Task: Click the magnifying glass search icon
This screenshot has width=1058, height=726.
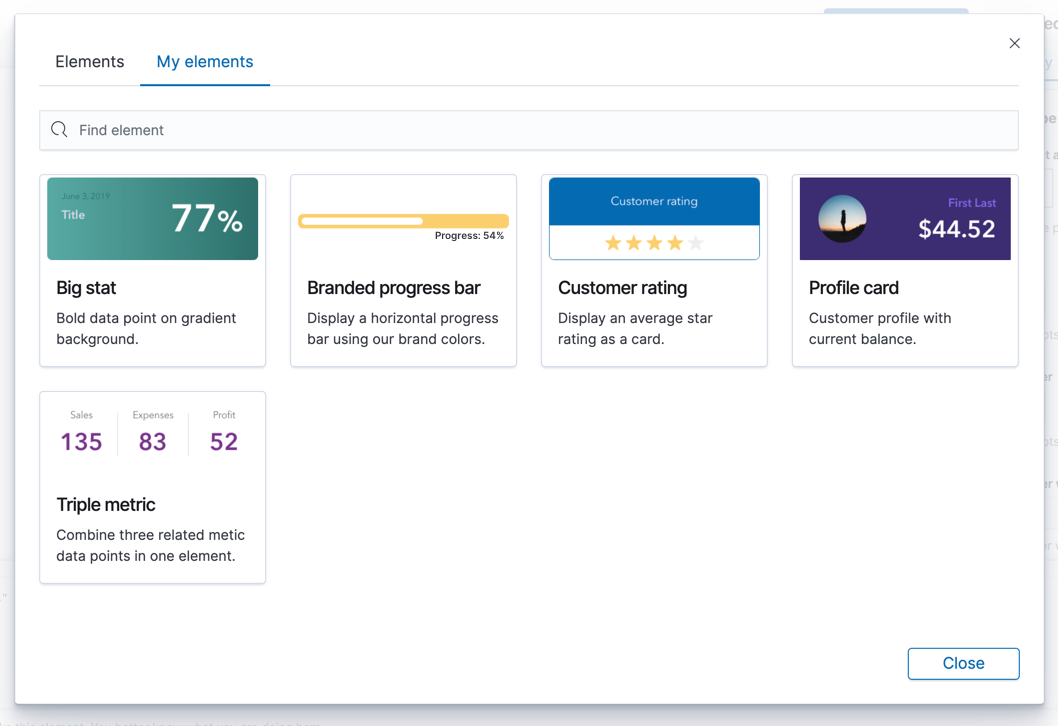Action: point(59,130)
